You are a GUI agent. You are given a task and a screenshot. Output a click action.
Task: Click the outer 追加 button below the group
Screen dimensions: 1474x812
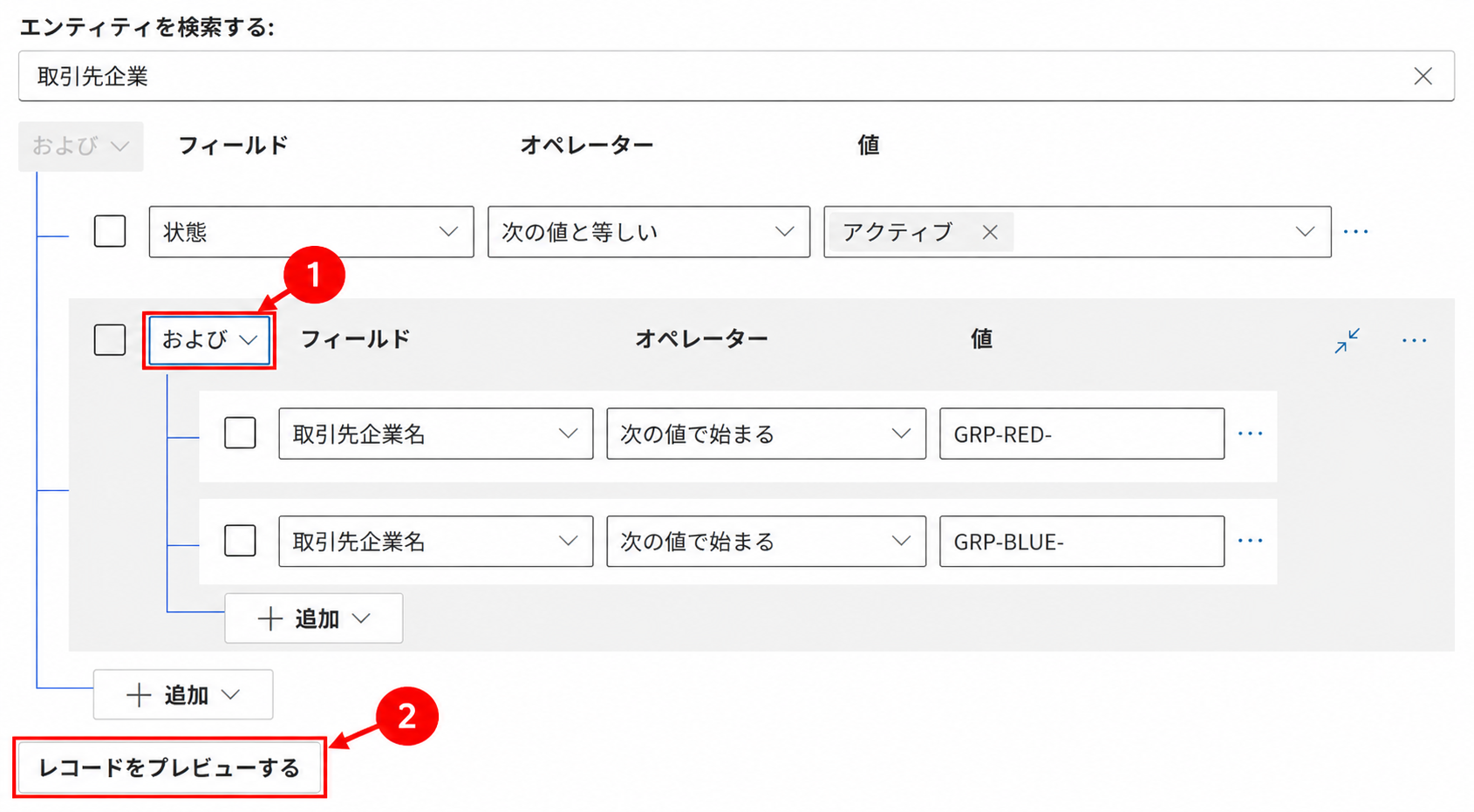(x=183, y=694)
